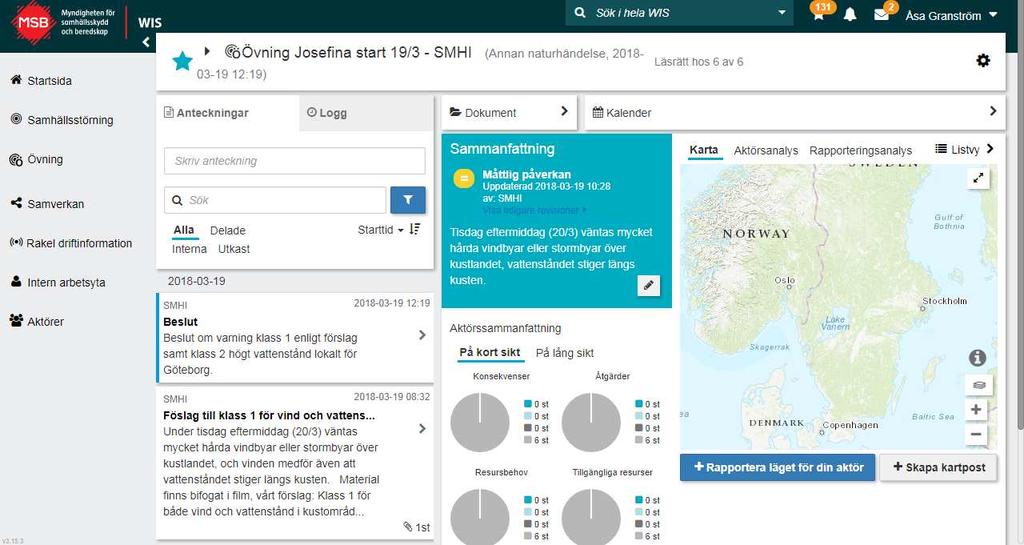The width and height of the screenshot is (1024, 545).
Task: Click the Resursbehov pie chart
Action: tap(480, 517)
